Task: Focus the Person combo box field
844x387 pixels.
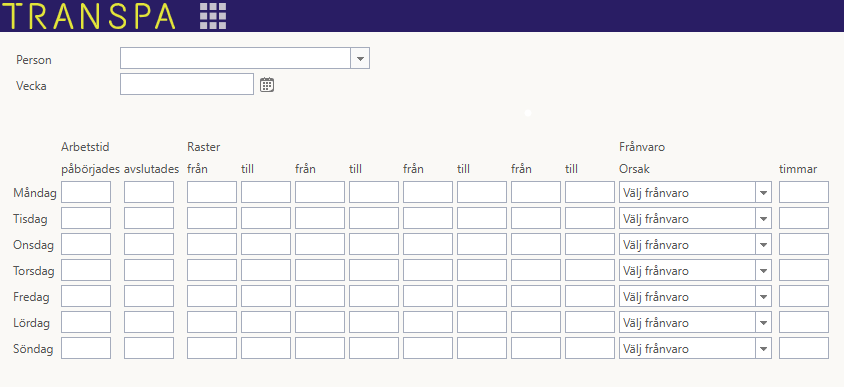Action: point(236,58)
